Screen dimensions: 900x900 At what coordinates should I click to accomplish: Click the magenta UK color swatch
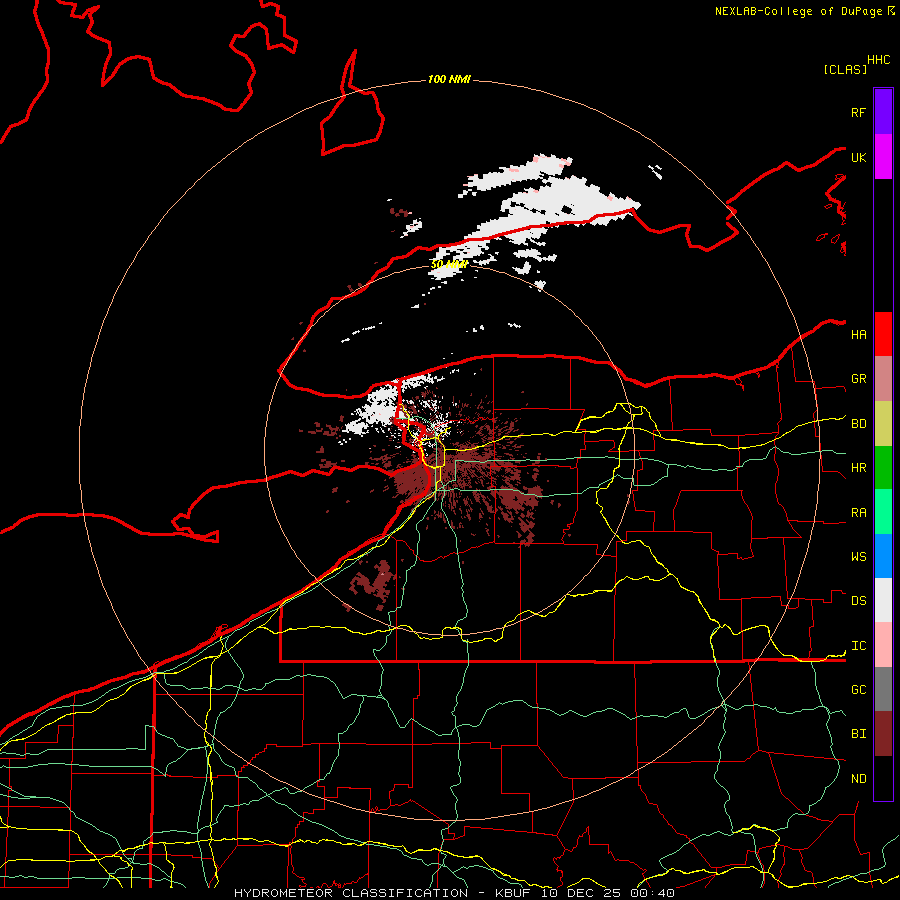pyautogui.click(x=883, y=157)
